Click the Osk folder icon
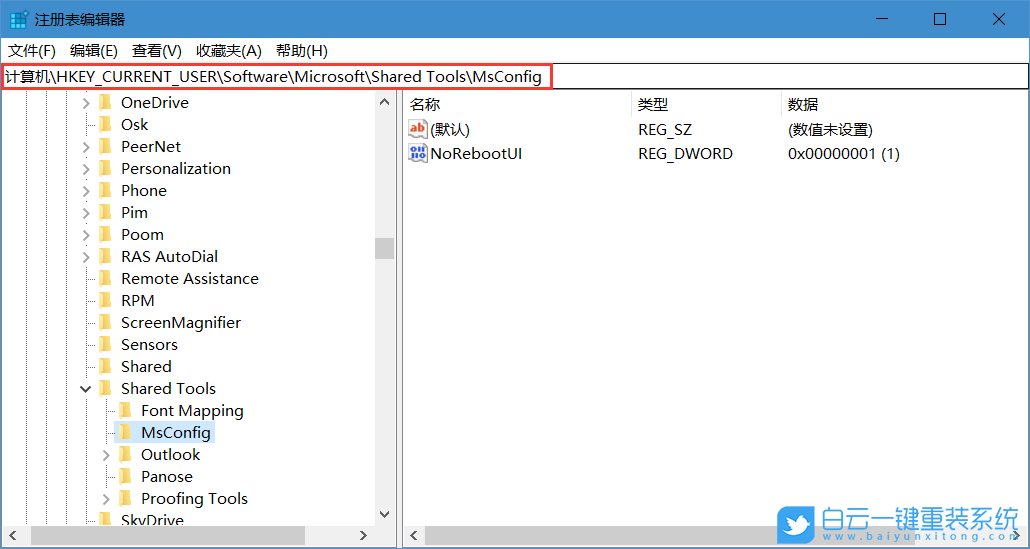 (105, 125)
